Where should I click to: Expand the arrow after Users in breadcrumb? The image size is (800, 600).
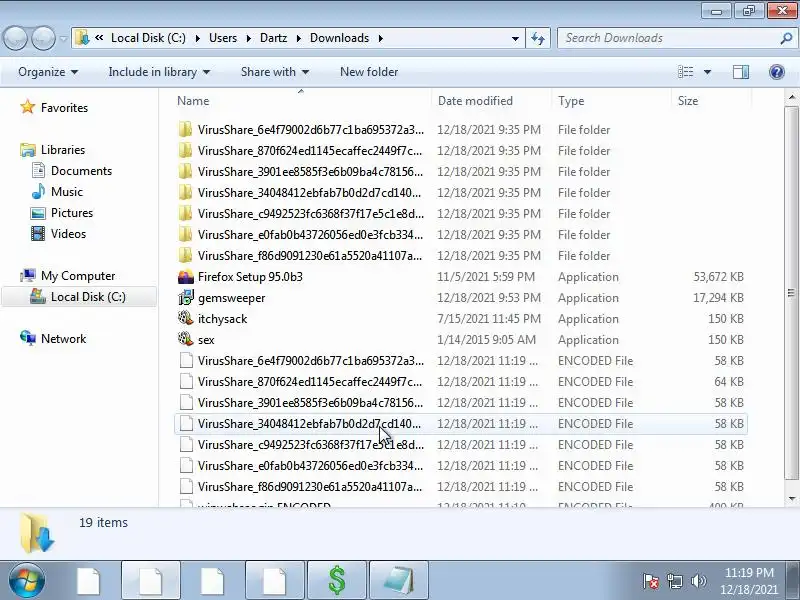248,38
